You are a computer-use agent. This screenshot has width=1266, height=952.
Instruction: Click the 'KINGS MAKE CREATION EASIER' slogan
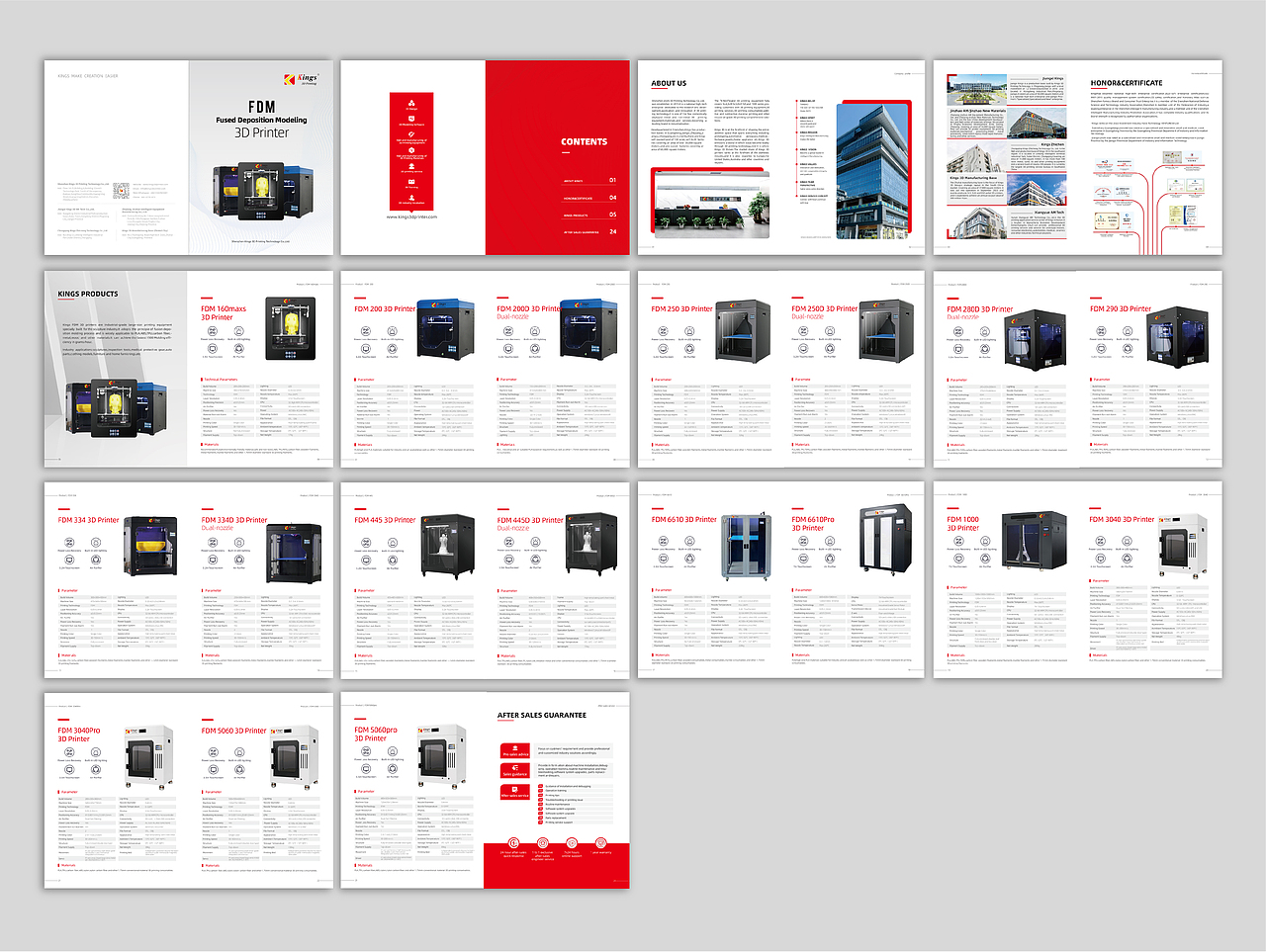87,75
